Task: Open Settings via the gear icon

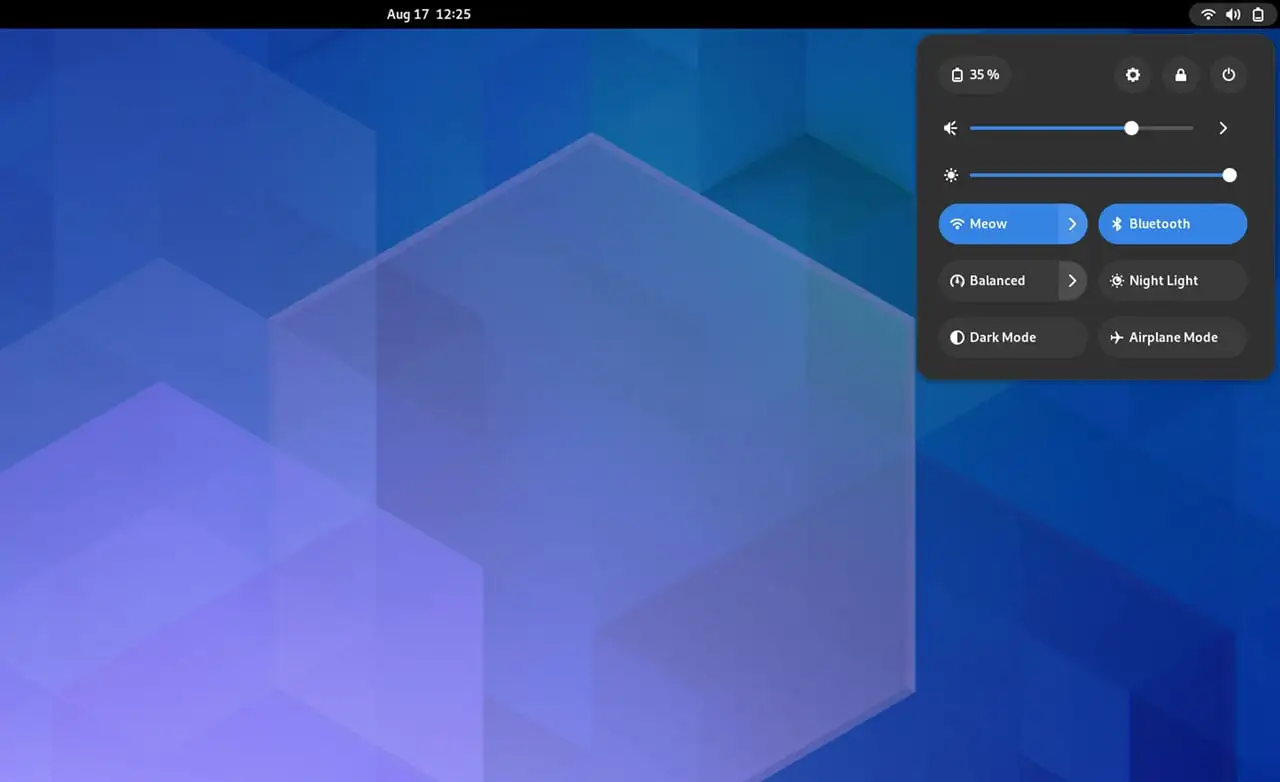Action: coord(1132,75)
